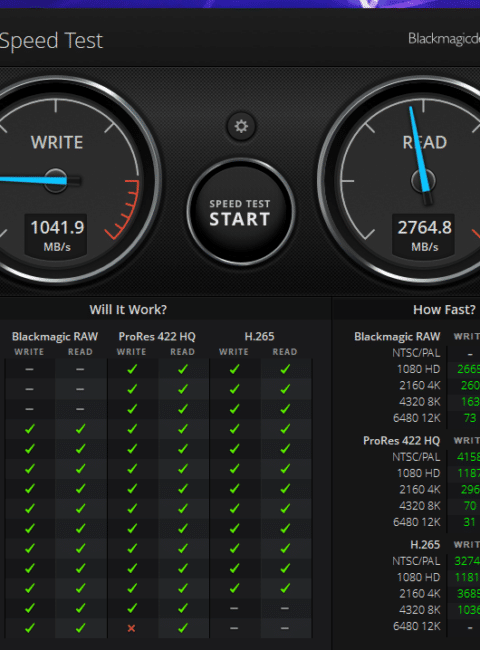Click WRITE subheader under H.265 in Will It Work

coord(234,352)
